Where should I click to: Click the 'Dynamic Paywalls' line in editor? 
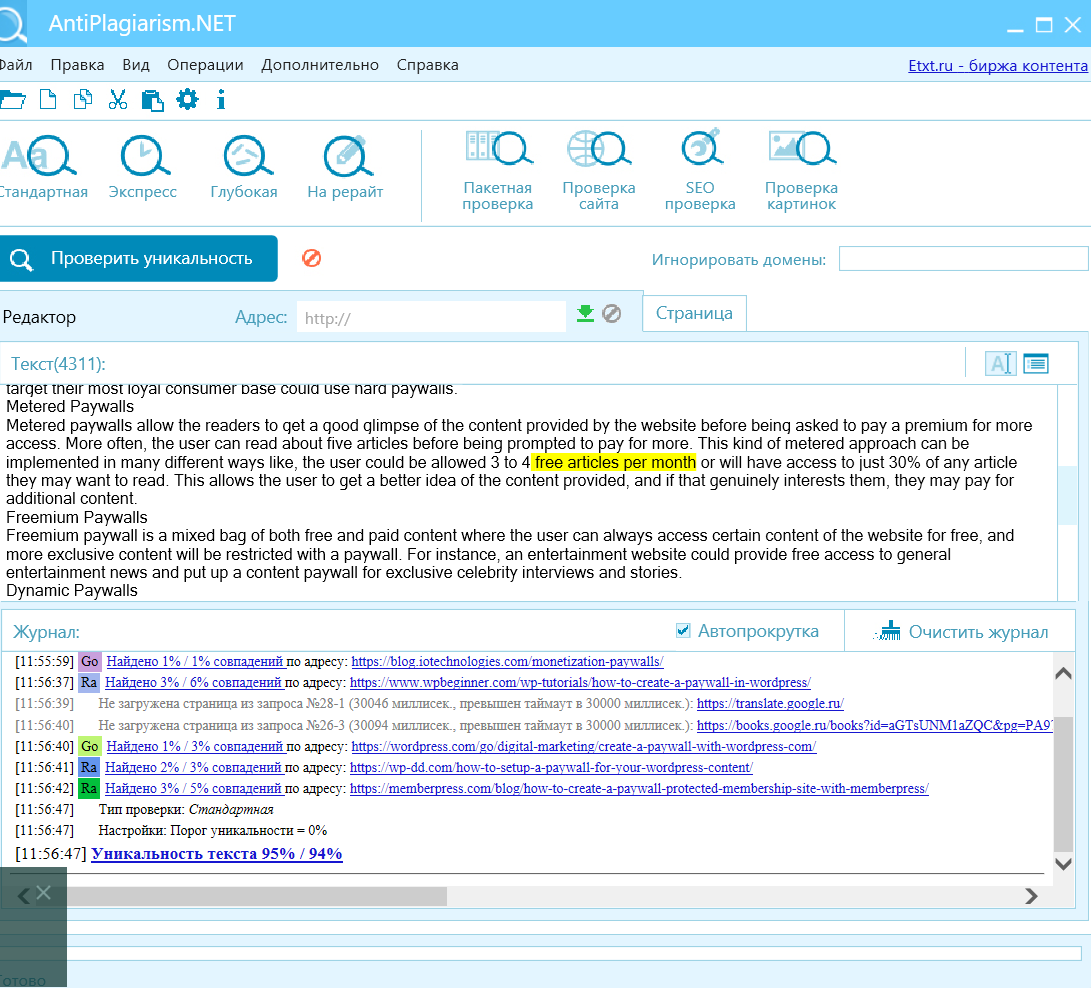[x=72, y=591]
